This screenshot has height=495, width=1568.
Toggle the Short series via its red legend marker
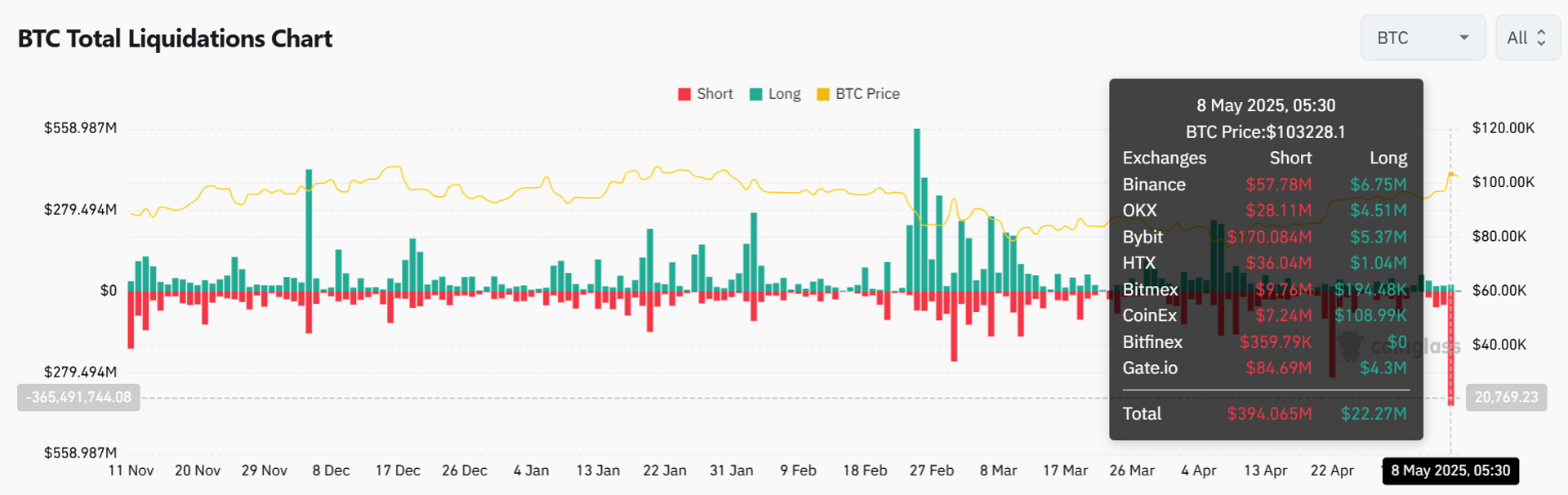point(684,93)
